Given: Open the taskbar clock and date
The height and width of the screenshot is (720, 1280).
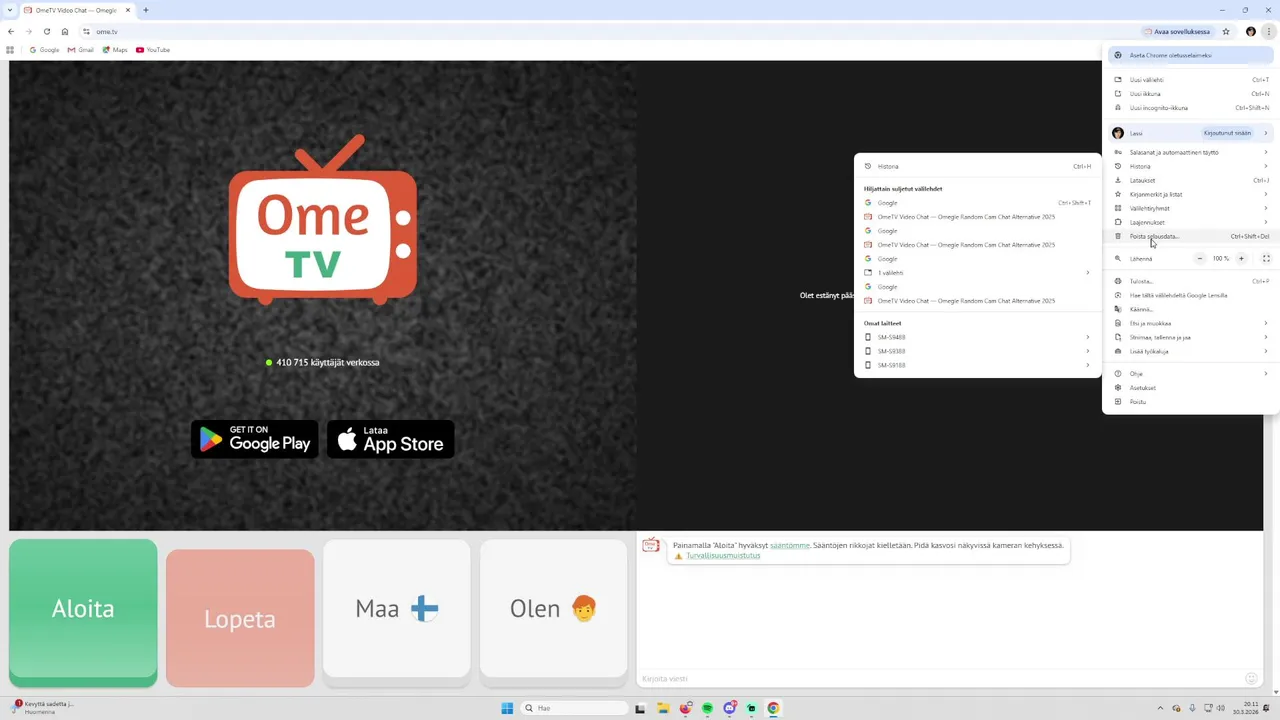Looking at the screenshot, I should pyautogui.click(x=1246, y=708).
